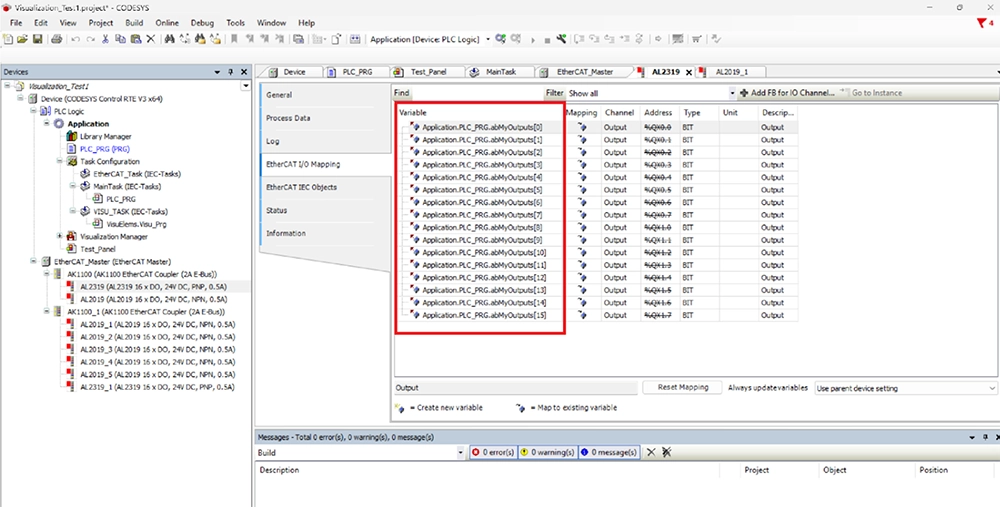This screenshot has height=507, width=1000.
Task: Collapse the AK1100_1 coupler node
Action: pyautogui.click(x=47, y=312)
